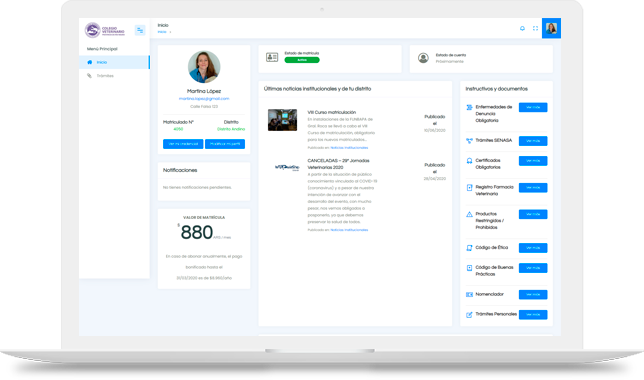Click Martina López profile photo

coord(204,67)
